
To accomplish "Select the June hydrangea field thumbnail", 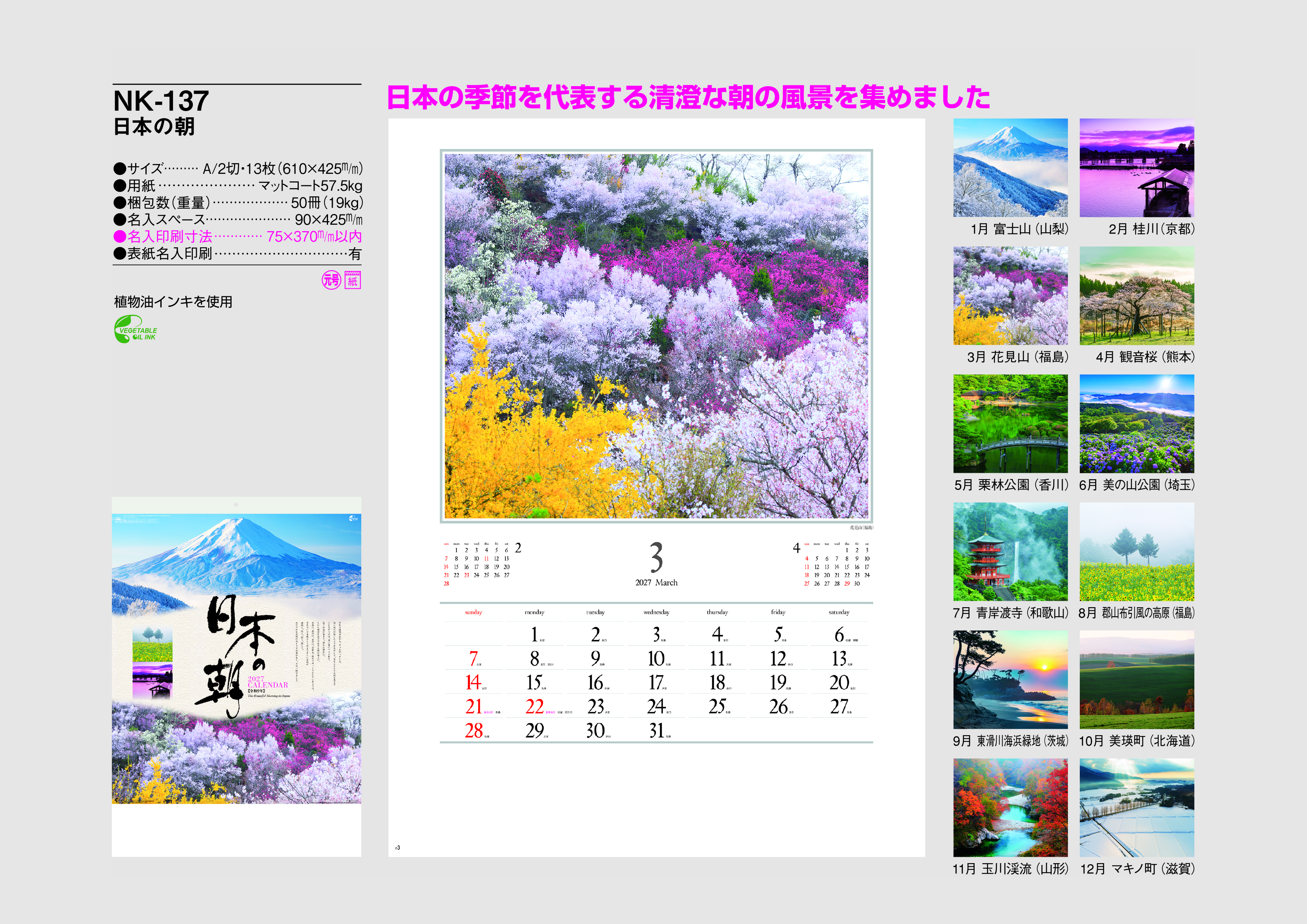I will click(x=1136, y=423).
